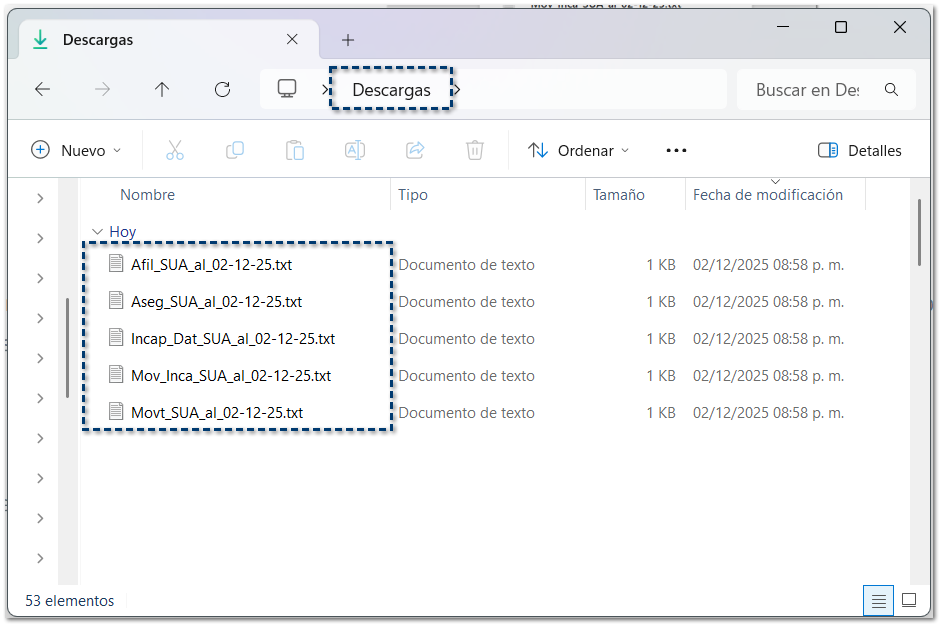Viewport: 942px width, 627px height.
Task: Click the Incap_Dat_SUA_al_02-12-25.txt file icon
Action: 116,338
